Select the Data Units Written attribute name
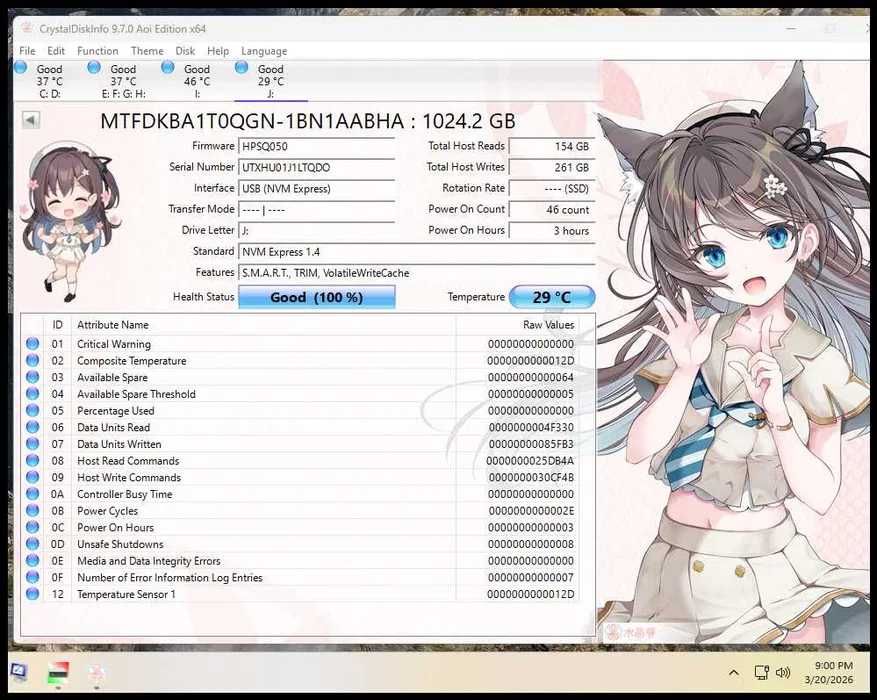 coord(119,444)
